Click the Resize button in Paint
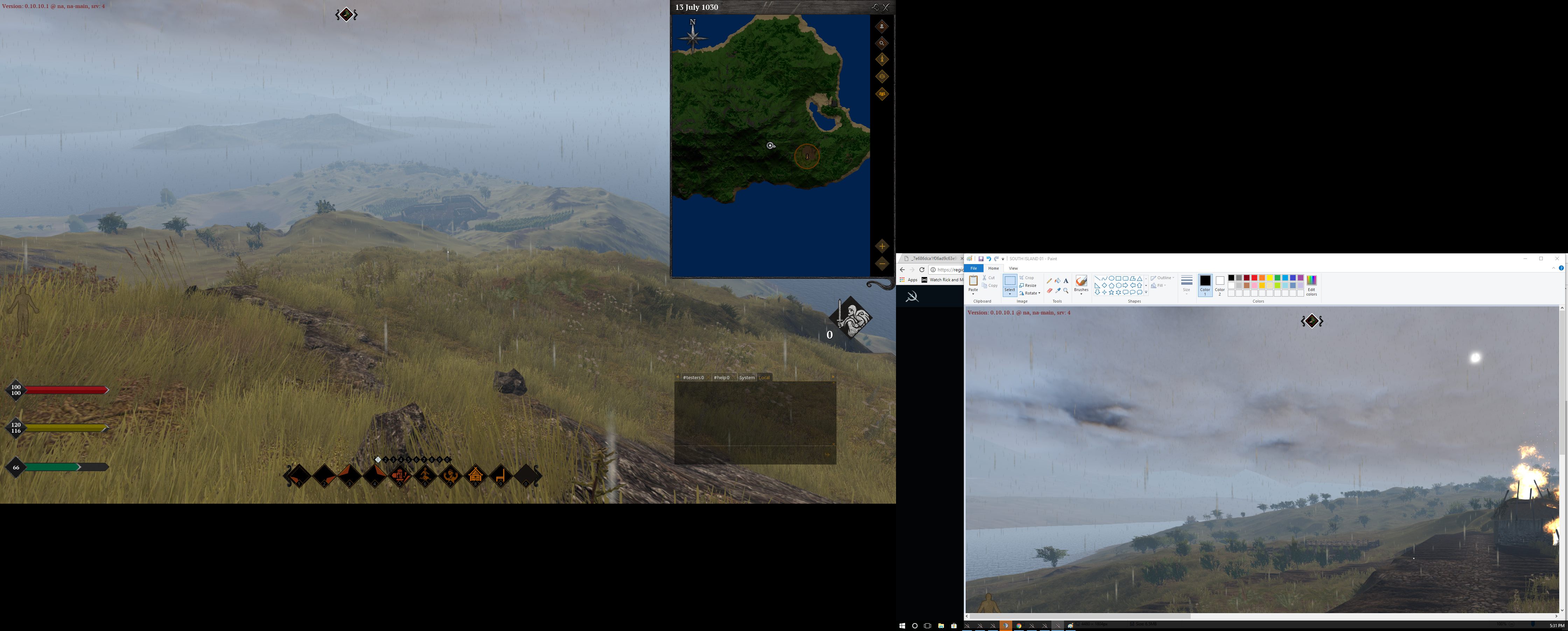Screen dimensions: 1568x631 coord(1028,285)
